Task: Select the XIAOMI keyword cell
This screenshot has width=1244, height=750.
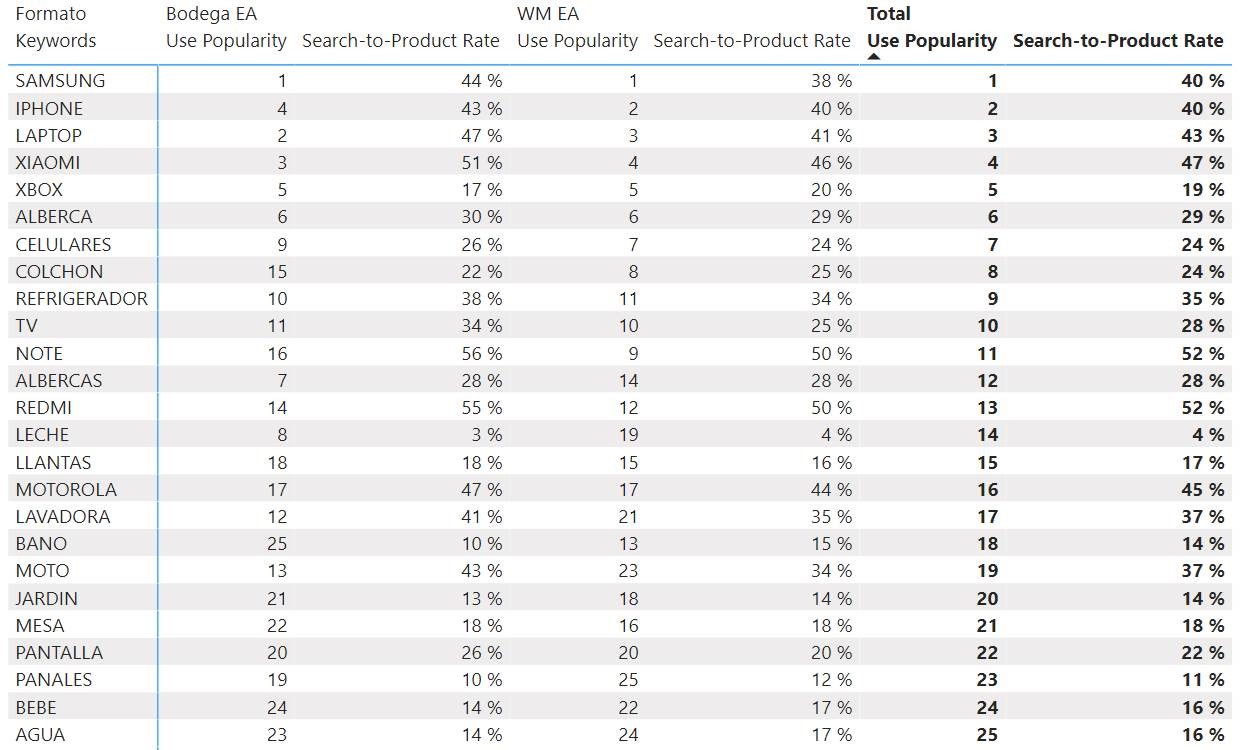Action: pyautogui.click(x=48, y=162)
